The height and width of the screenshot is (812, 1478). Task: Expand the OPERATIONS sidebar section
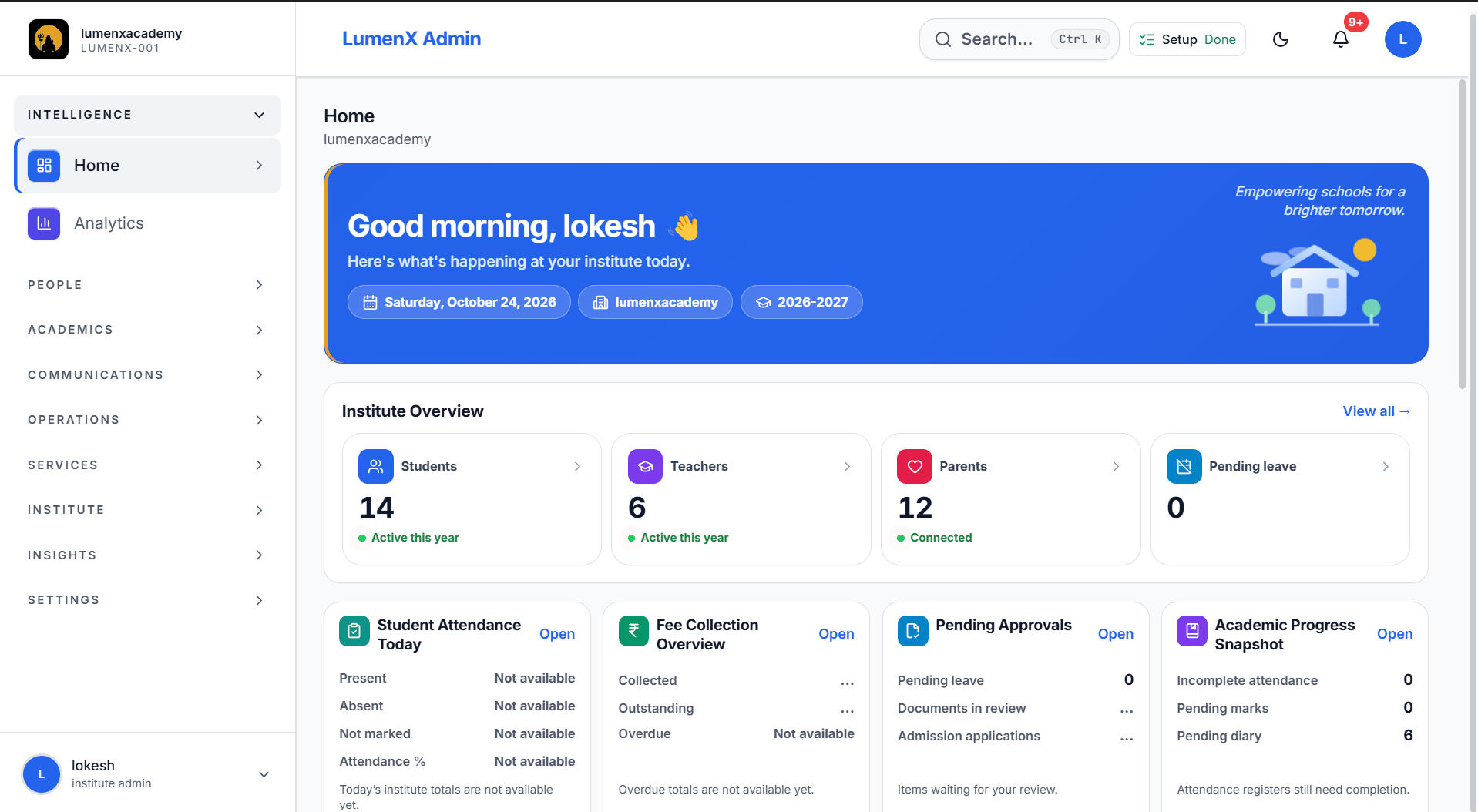[147, 420]
